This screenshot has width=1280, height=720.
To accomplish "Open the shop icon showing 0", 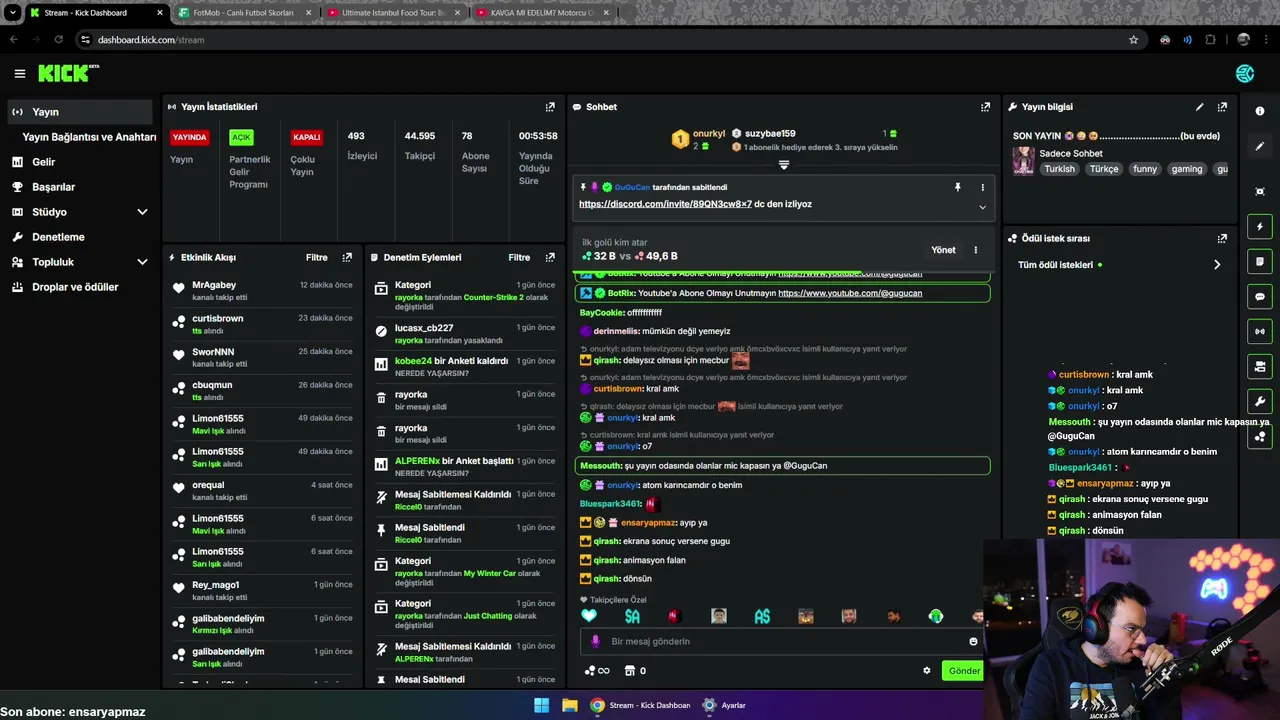I will [635, 671].
